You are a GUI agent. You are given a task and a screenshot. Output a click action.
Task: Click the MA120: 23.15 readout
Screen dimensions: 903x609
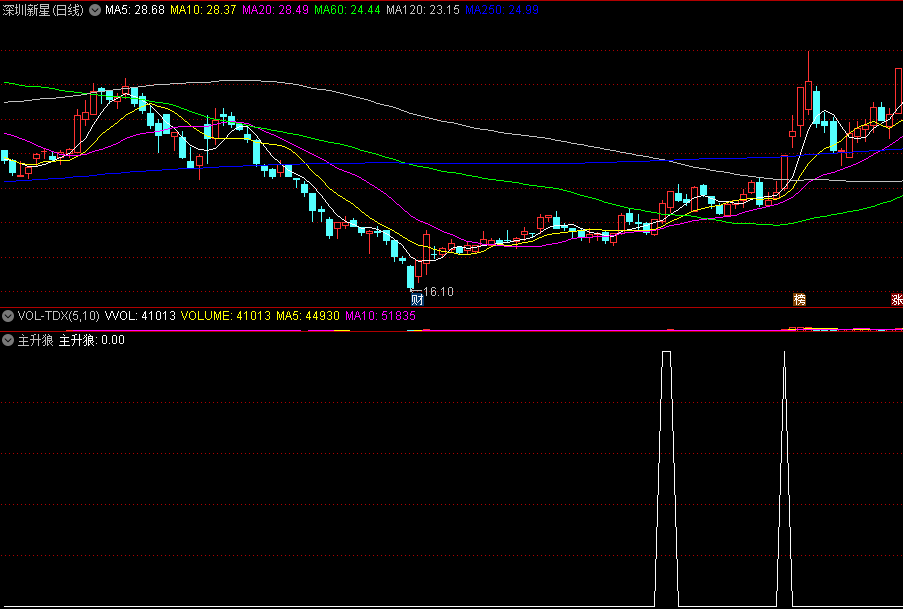[423, 10]
